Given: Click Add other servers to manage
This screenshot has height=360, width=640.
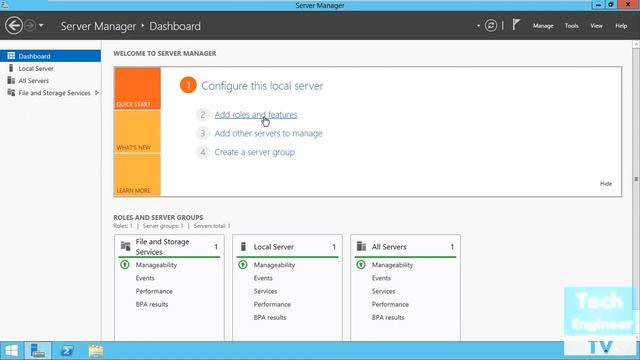Looking at the screenshot, I should coord(268,133).
